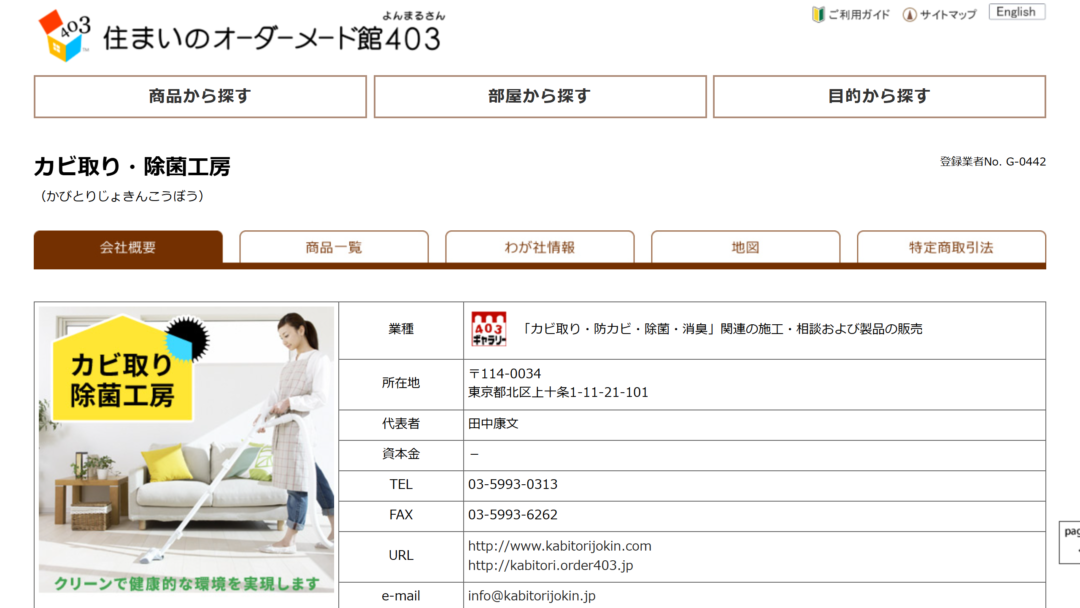This screenshot has height=608, width=1080.
Task: Open the 地図 tab
Action: click(745, 247)
